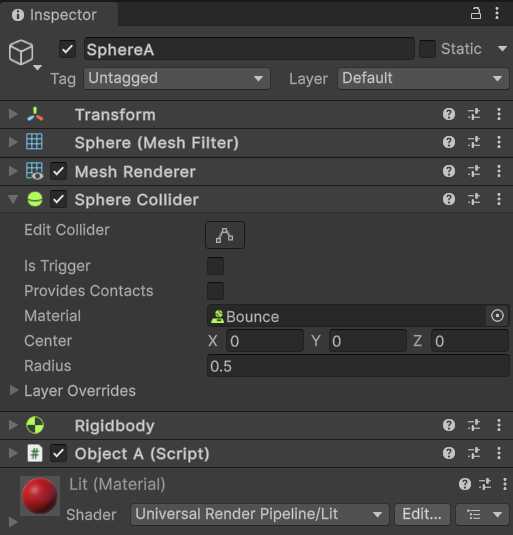
Task: Collapse the Sphere Collider component foldout
Action: point(13,199)
